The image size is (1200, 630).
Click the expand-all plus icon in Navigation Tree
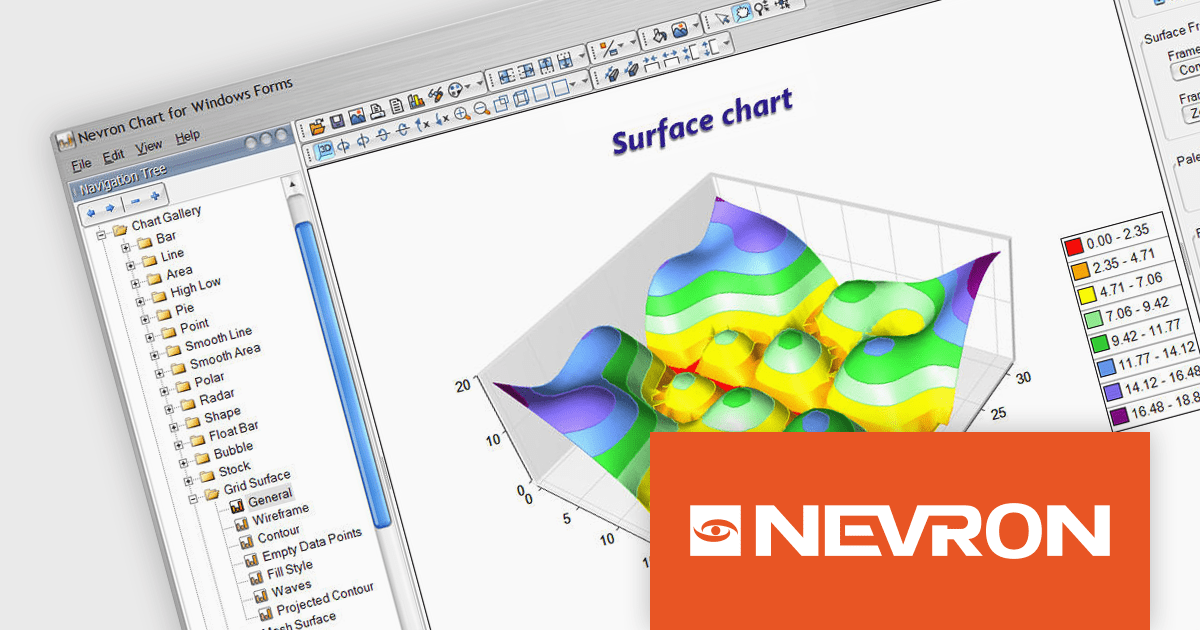(x=155, y=196)
